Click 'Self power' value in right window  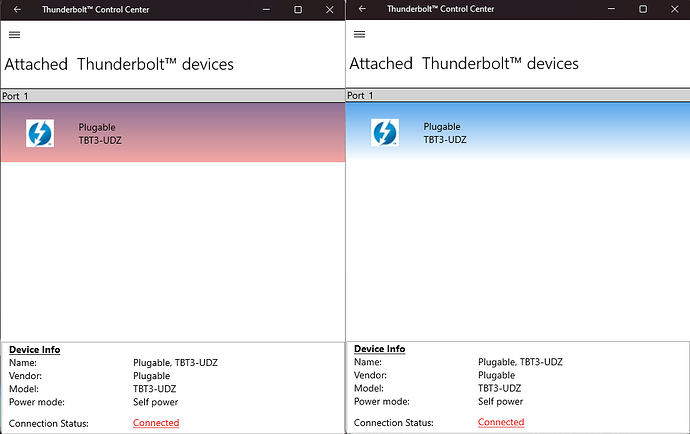point(500,401)
